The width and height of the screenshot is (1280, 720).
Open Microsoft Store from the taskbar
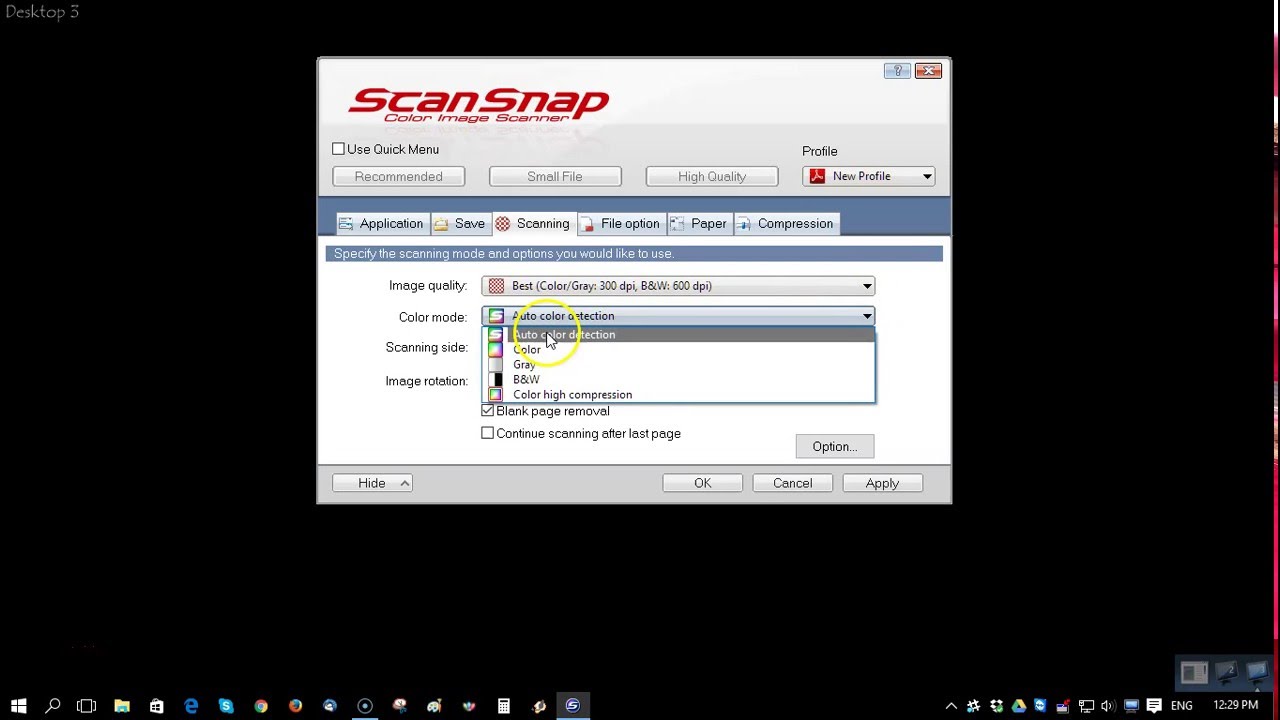pos(156,706)
